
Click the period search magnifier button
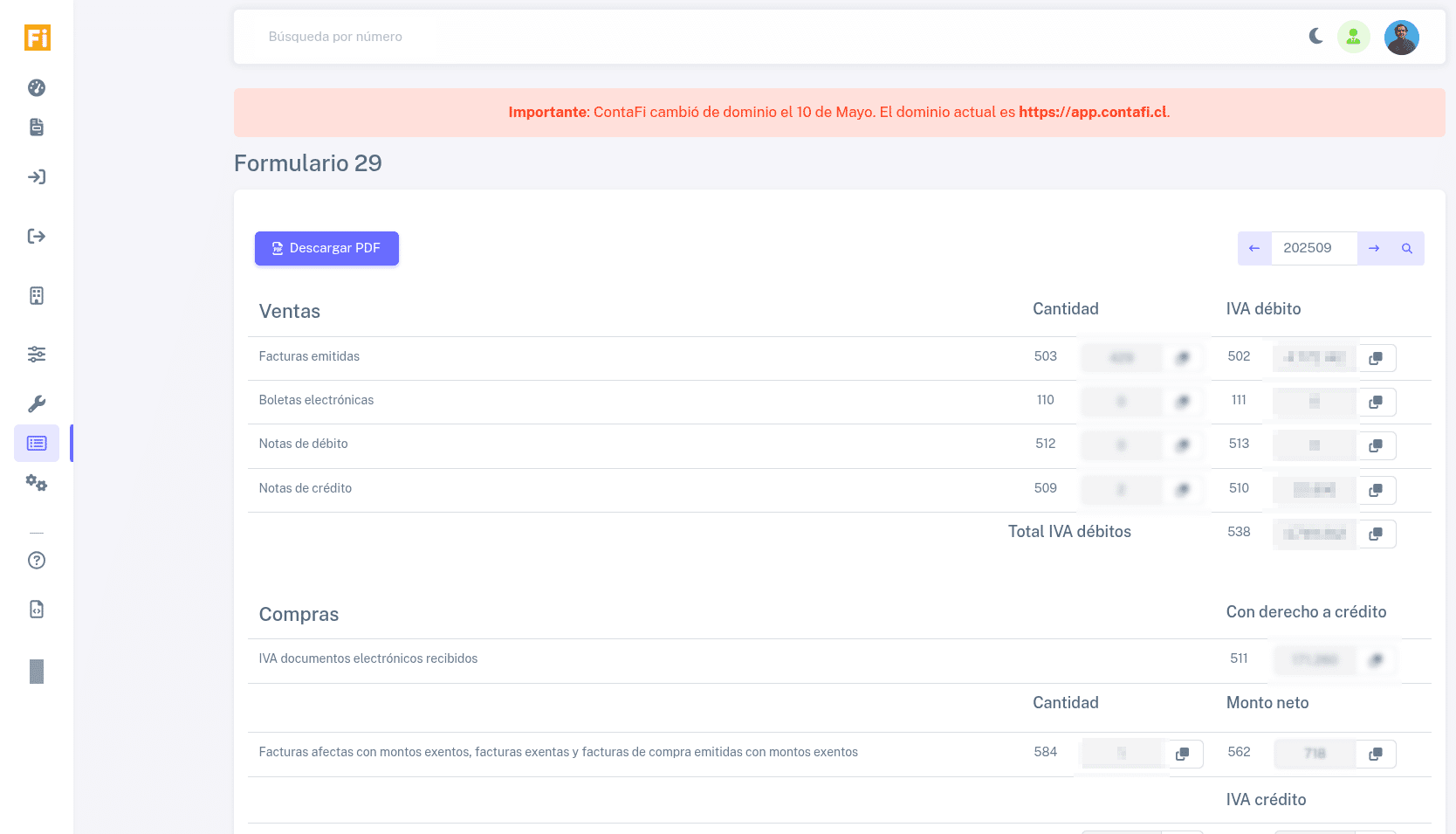(x=1407, y=248)
